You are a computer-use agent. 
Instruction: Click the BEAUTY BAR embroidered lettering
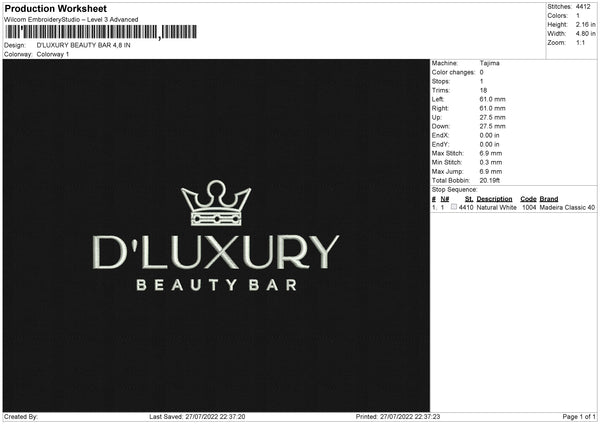(217, 285)
